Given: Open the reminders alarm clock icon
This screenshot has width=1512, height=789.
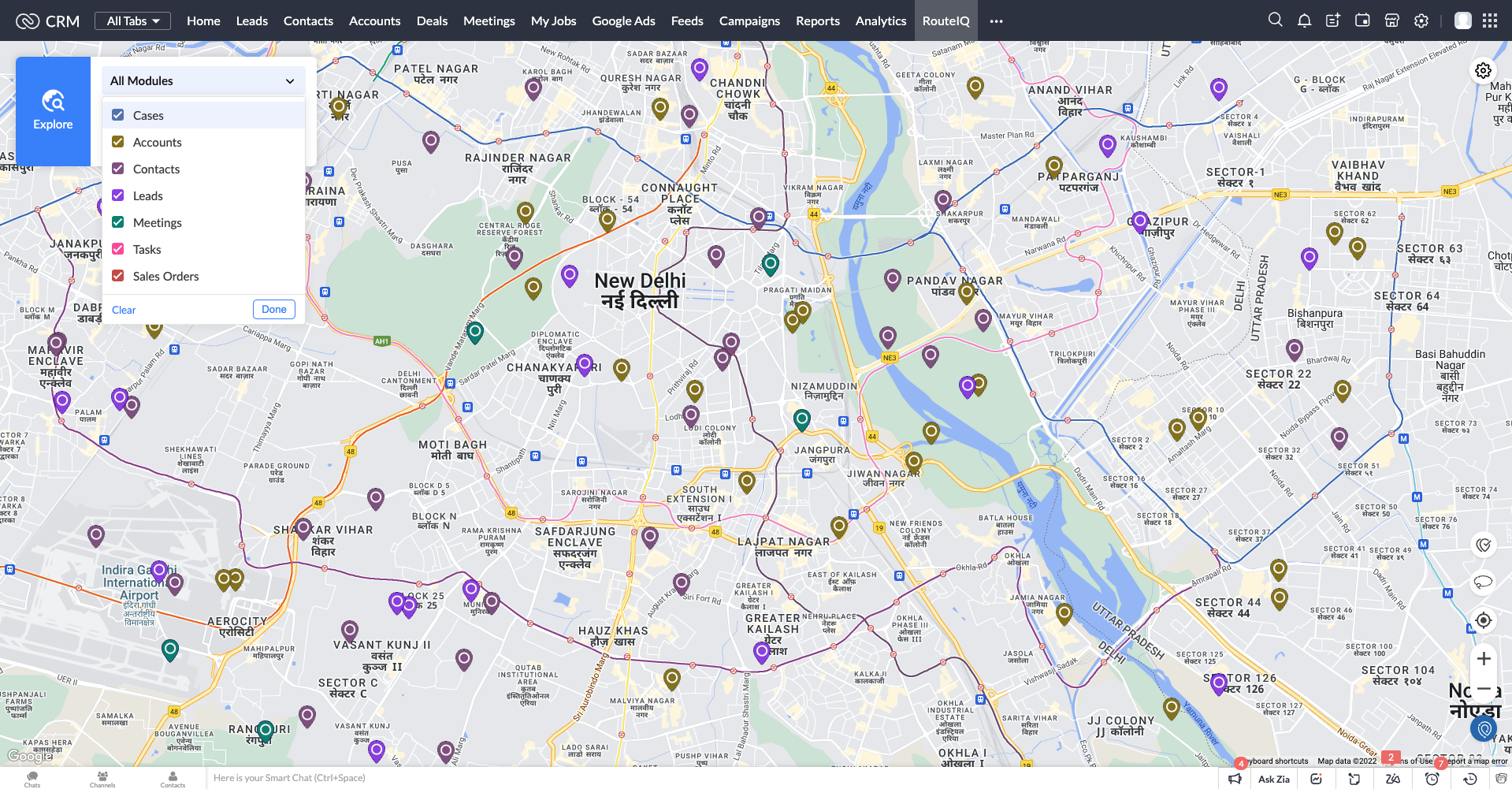Looking at the screenshot, I should click(x=1432, y=779).
